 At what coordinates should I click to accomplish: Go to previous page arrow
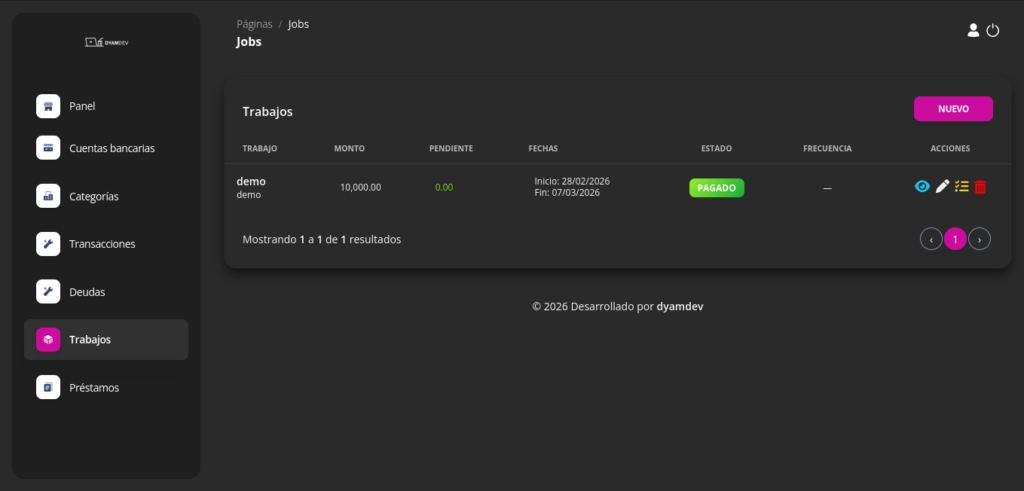pos(931,239)
